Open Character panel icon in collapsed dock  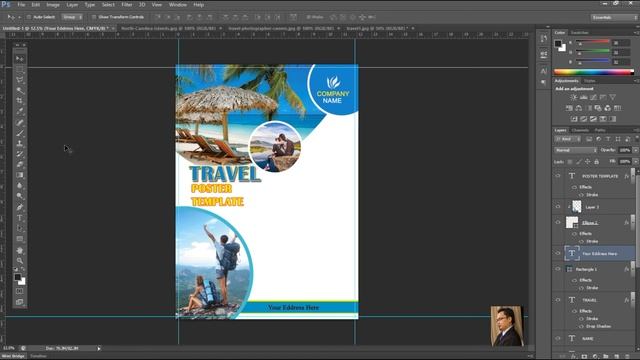544,71
